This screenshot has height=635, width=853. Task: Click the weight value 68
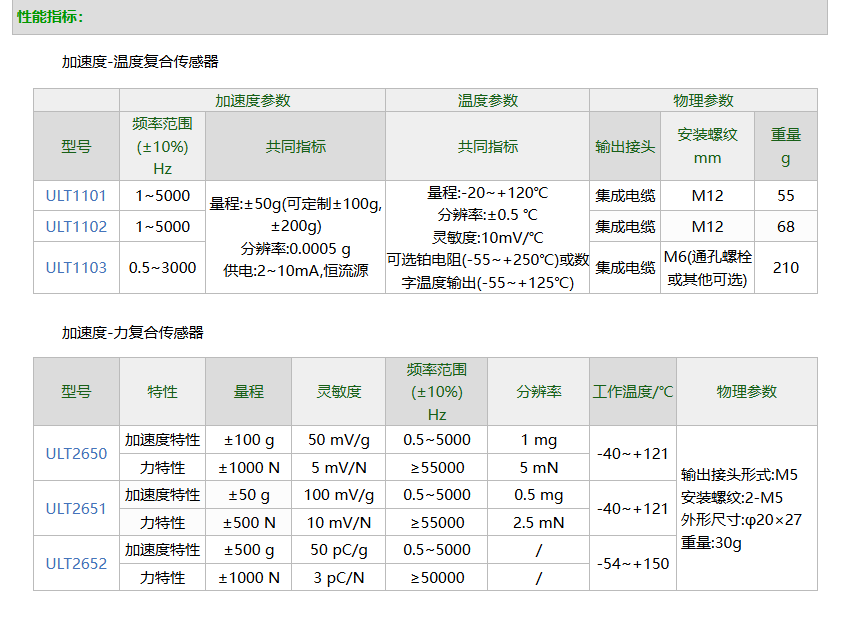[786, 227]
